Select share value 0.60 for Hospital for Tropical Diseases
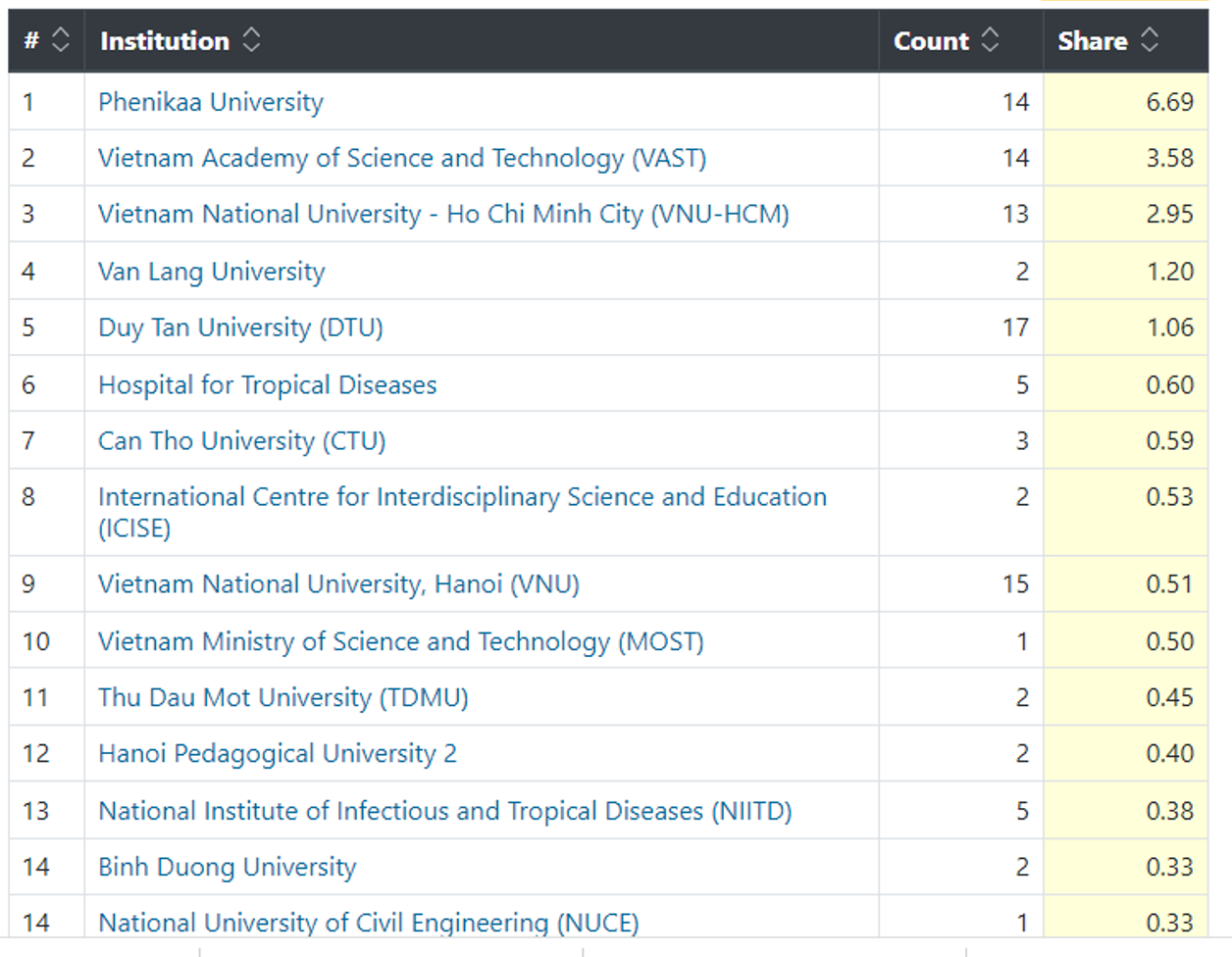 [1170, 384]
